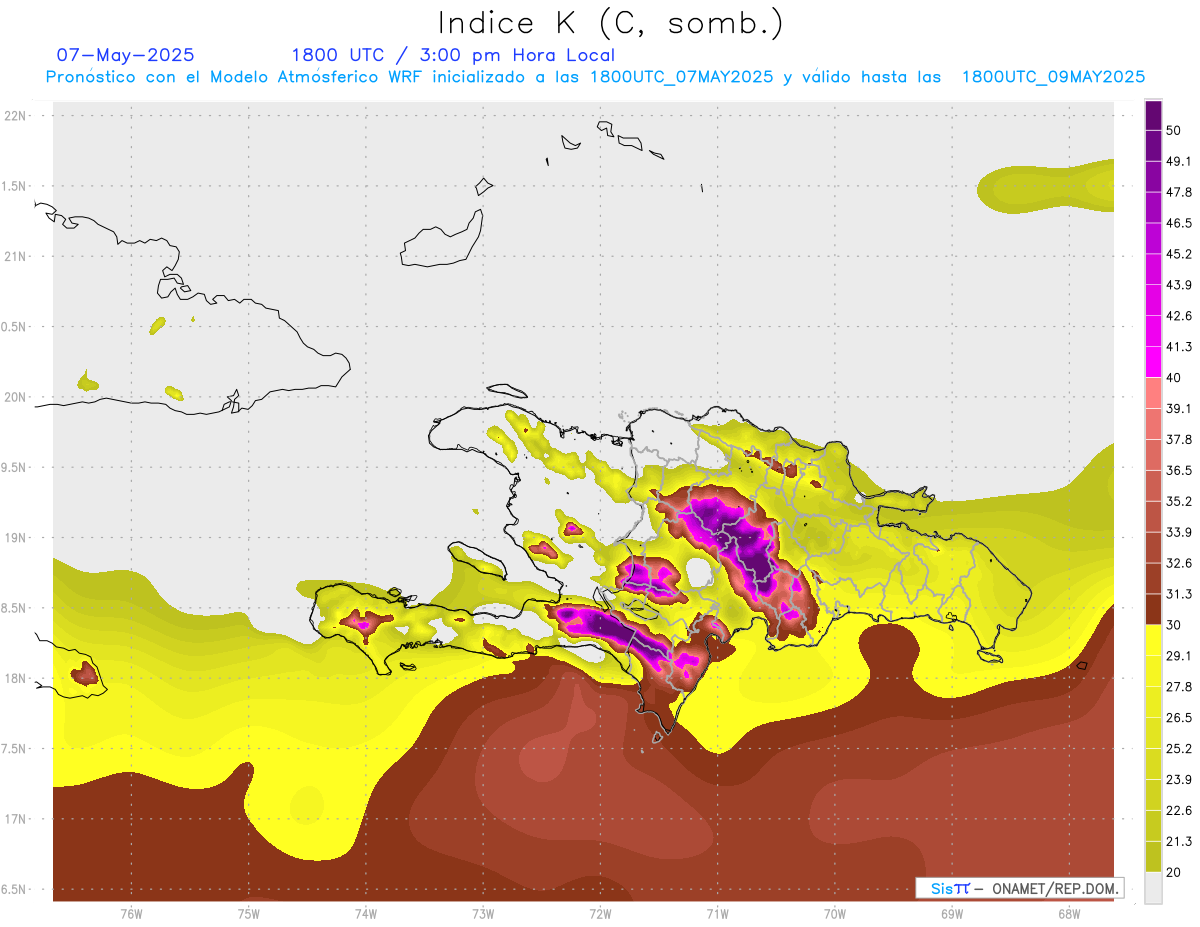Click the dark purple swatch above 50
The height and width of the screenshot is (927, 1200).
tap(1154, 114)
